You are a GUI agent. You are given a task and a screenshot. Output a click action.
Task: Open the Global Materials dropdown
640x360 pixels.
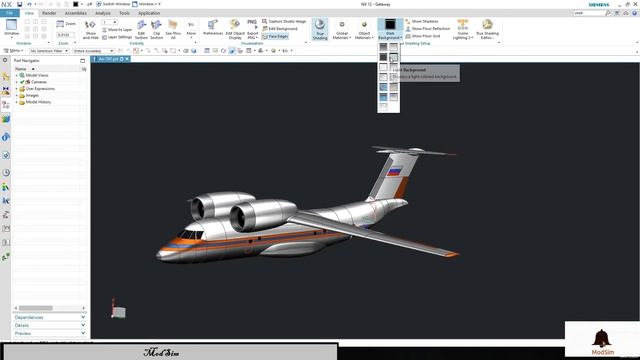(x=342, y=29)
